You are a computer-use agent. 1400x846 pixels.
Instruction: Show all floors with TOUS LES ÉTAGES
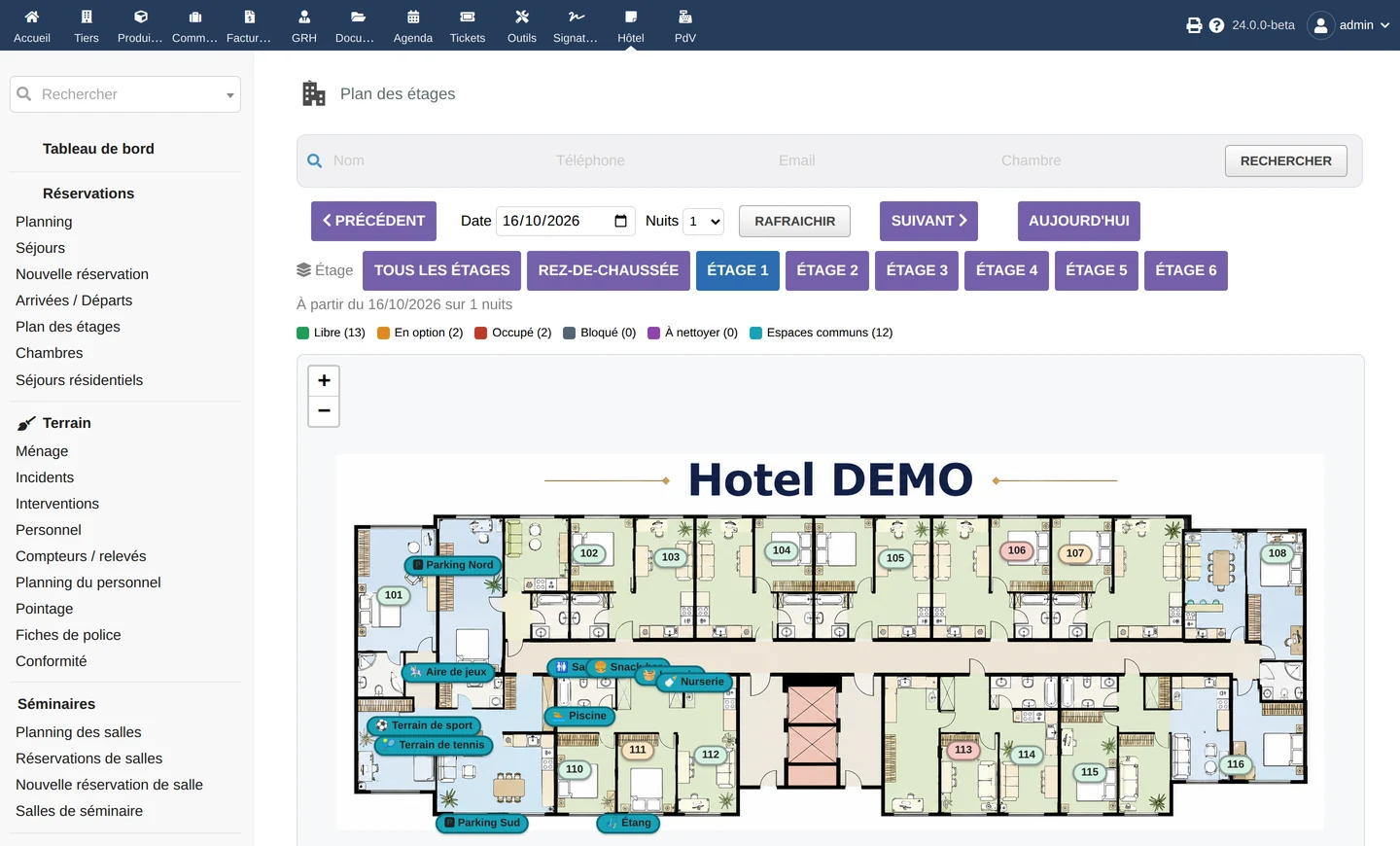tap(441, 270)
